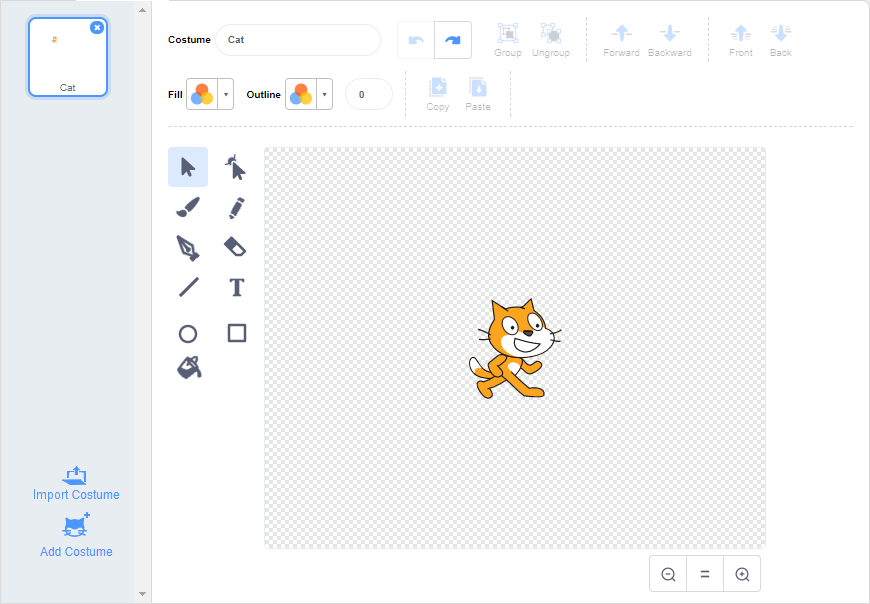Pick the Rectangle shape tool

tap(236, 333)
